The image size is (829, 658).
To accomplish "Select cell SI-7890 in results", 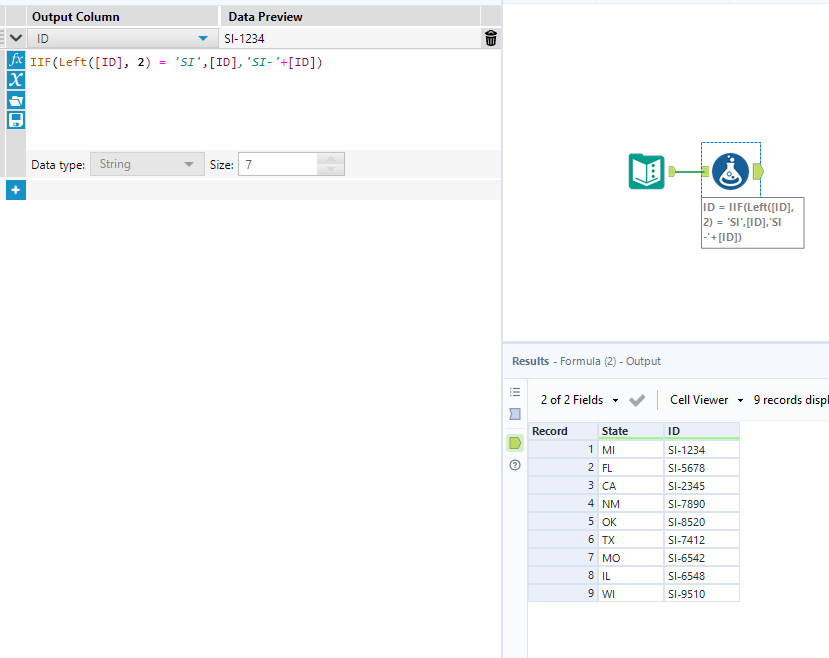I will 701,504.
